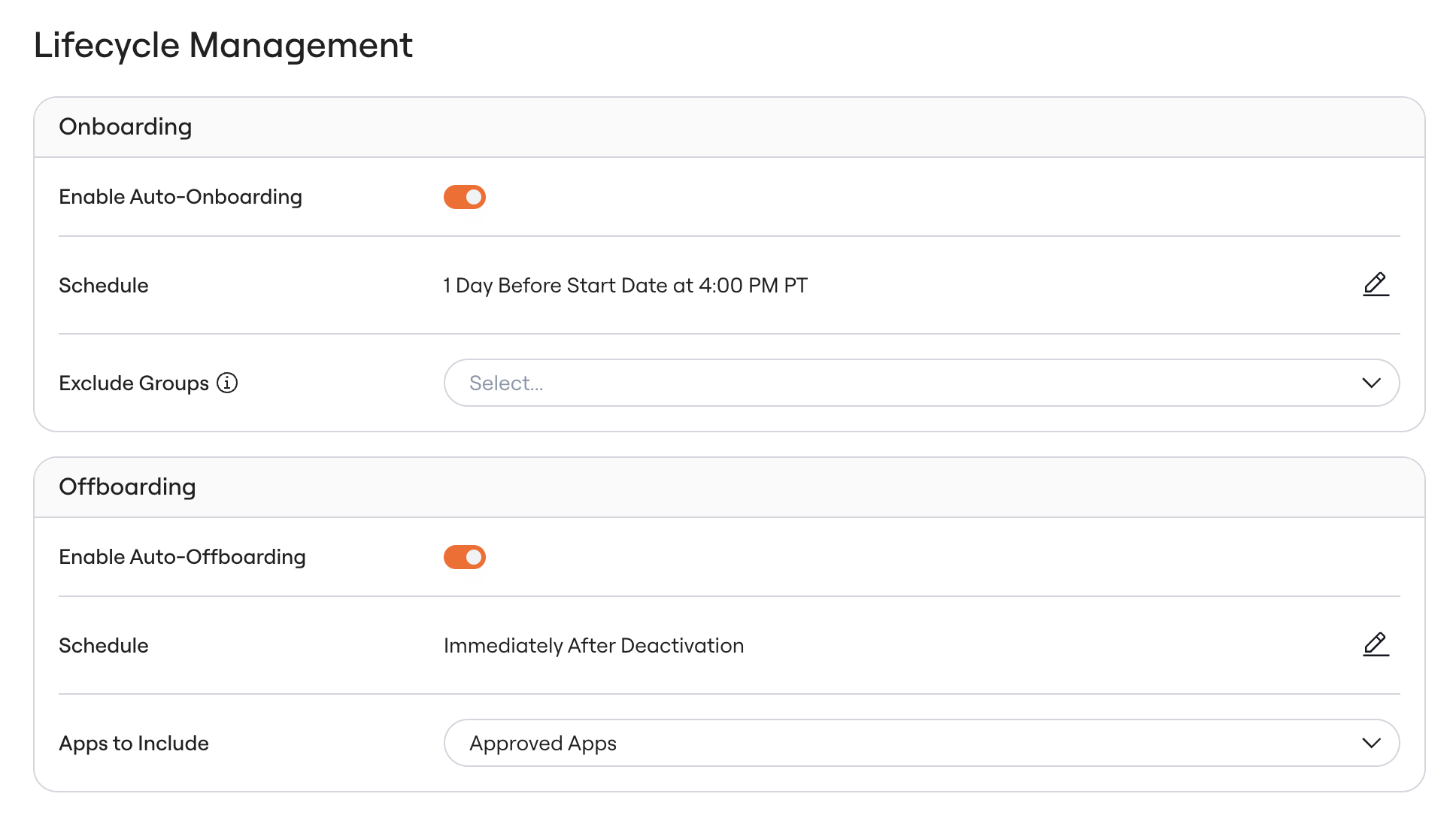Click the Lifecycle Management page title
This screenshot has width=1456, height=821.
pyautogui.click(x=223, y=45)
